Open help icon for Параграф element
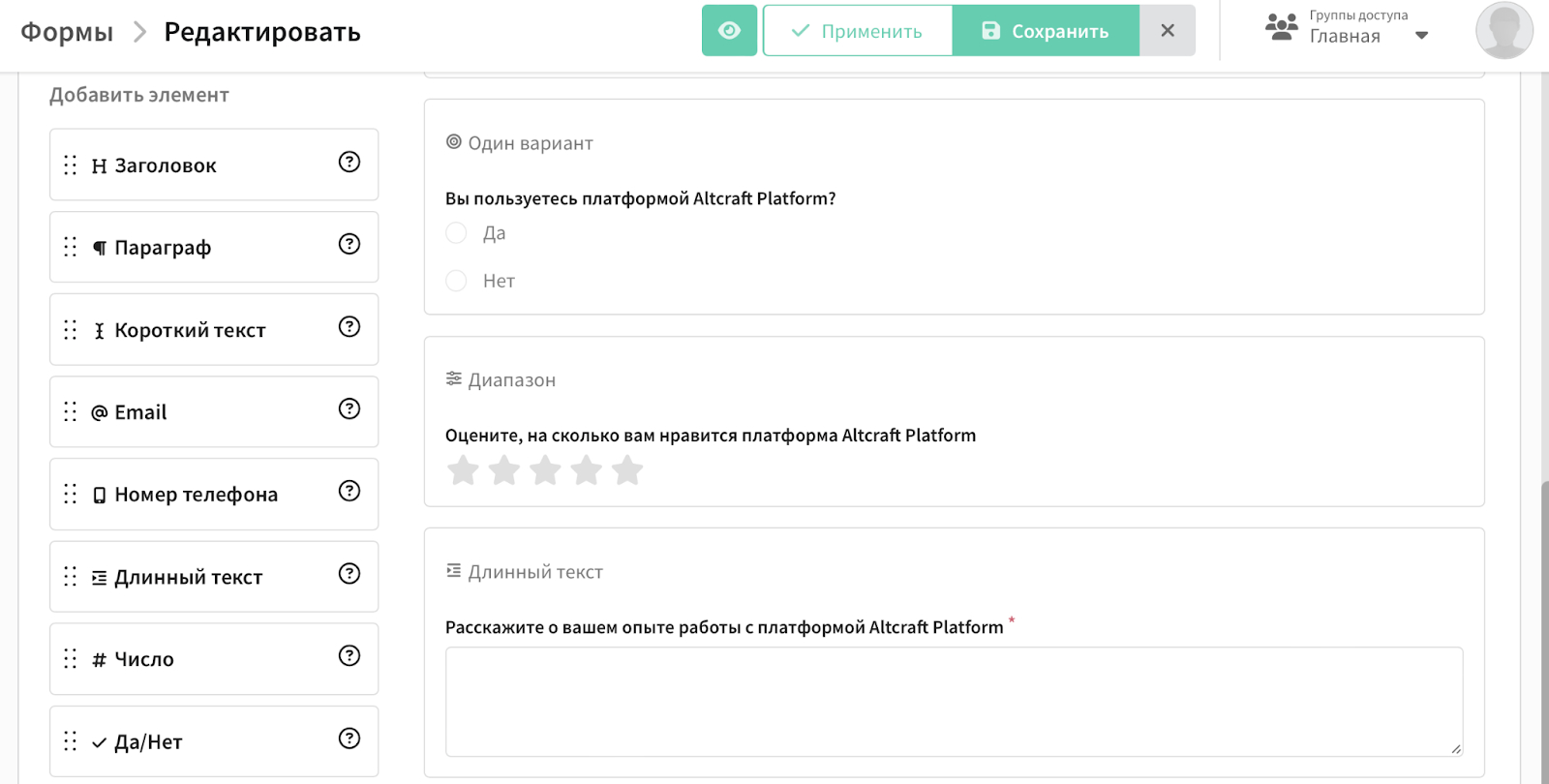 pyautogui.click(x=349, y=245)
